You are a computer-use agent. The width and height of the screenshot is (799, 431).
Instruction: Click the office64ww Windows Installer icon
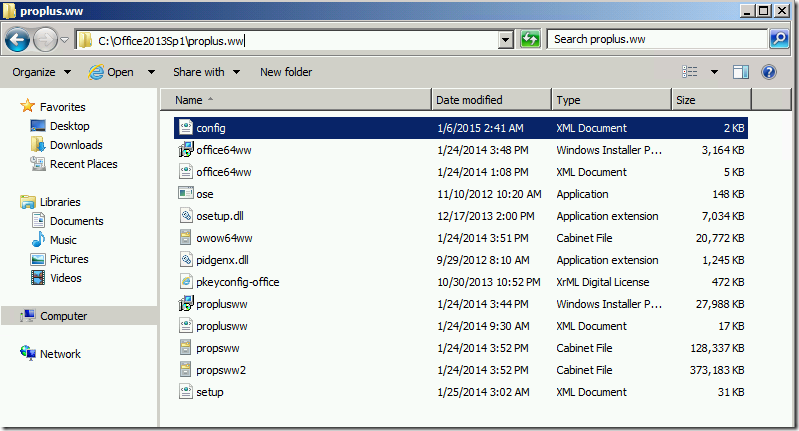[x=185, y=150]
